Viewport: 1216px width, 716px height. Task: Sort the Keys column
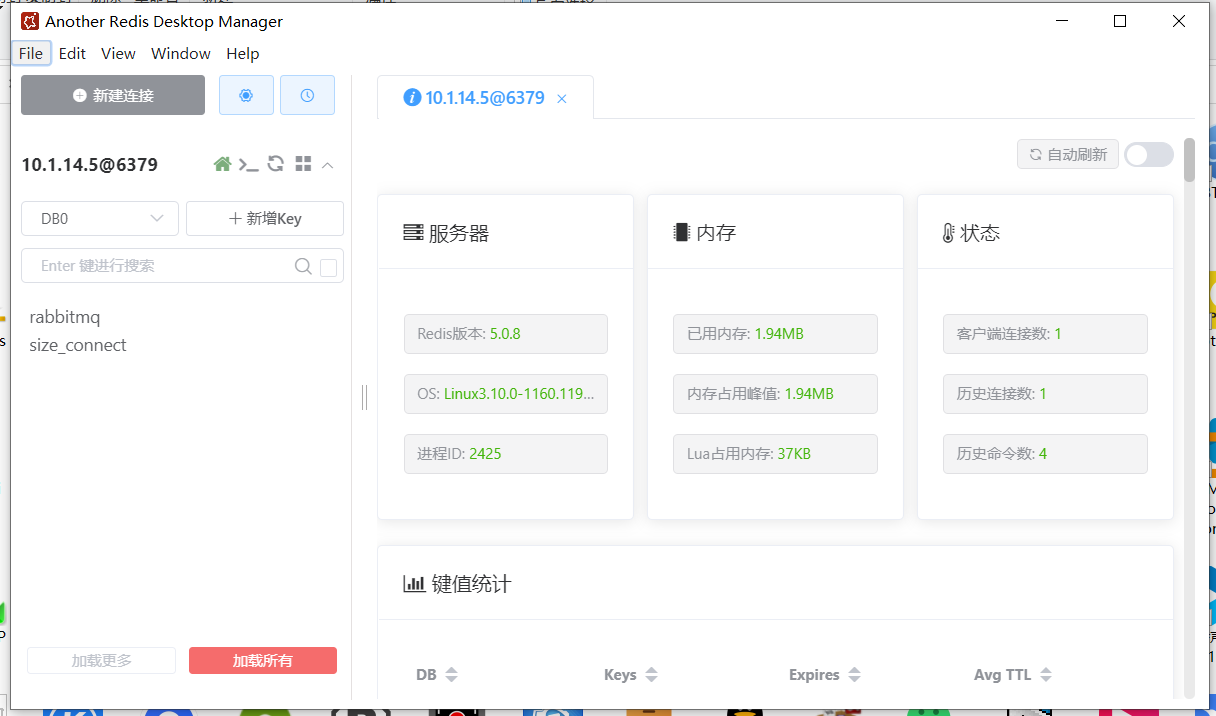(x=652, y=675)
